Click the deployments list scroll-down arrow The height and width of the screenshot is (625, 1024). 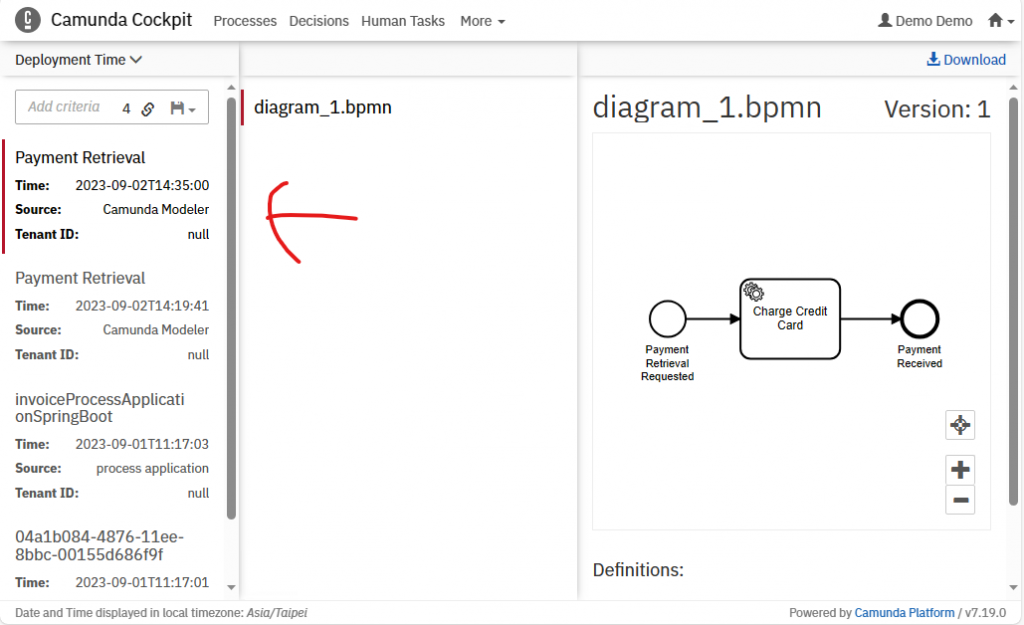(231, 587)
